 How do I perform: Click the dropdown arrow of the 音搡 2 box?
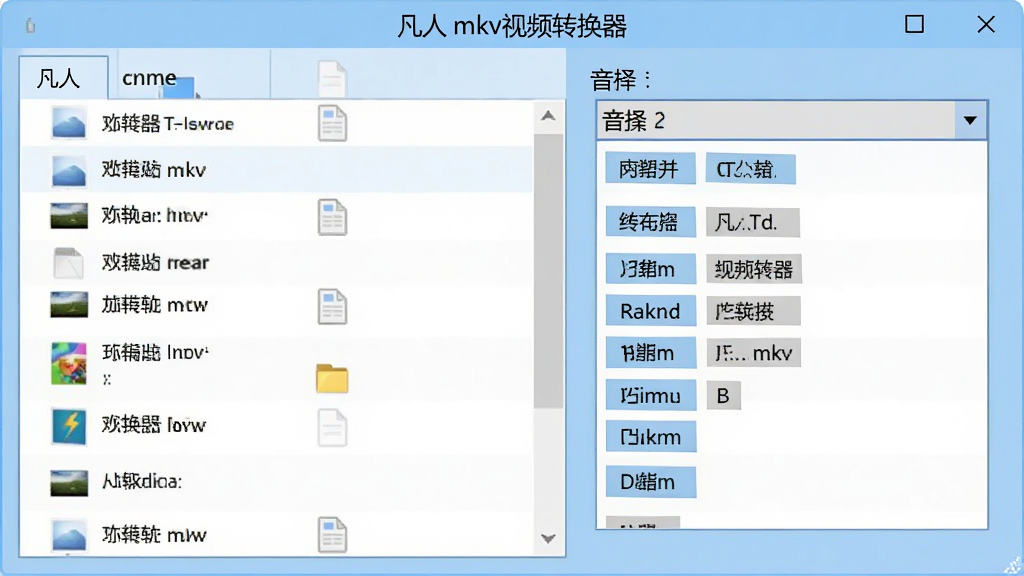point(970,120)
